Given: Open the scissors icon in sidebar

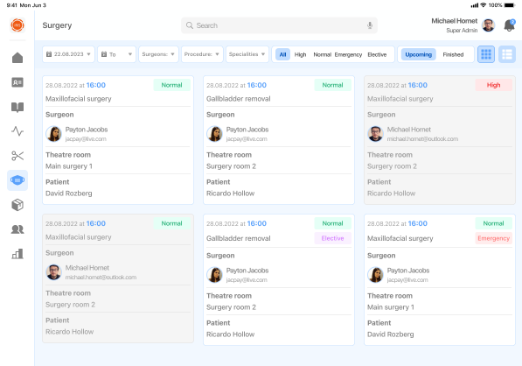Looking at the screenshot, I should click(17, 156).
